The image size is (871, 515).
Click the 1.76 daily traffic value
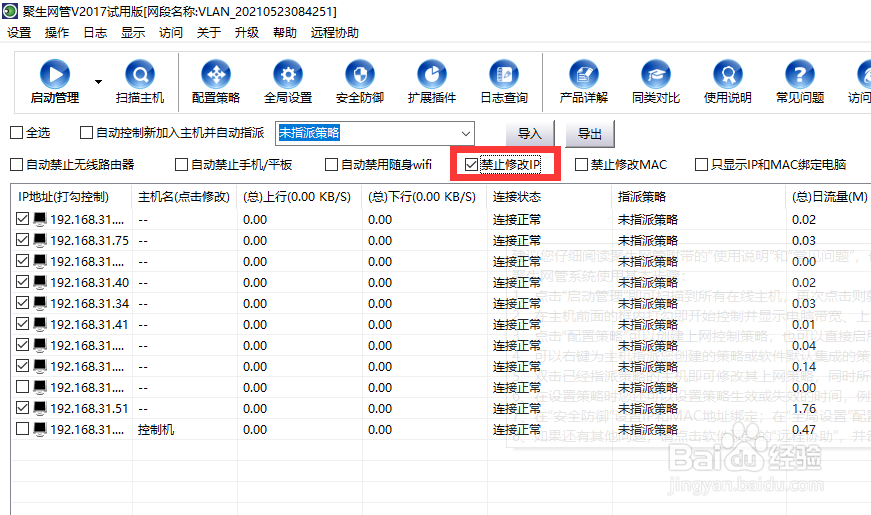click(804, 408)
